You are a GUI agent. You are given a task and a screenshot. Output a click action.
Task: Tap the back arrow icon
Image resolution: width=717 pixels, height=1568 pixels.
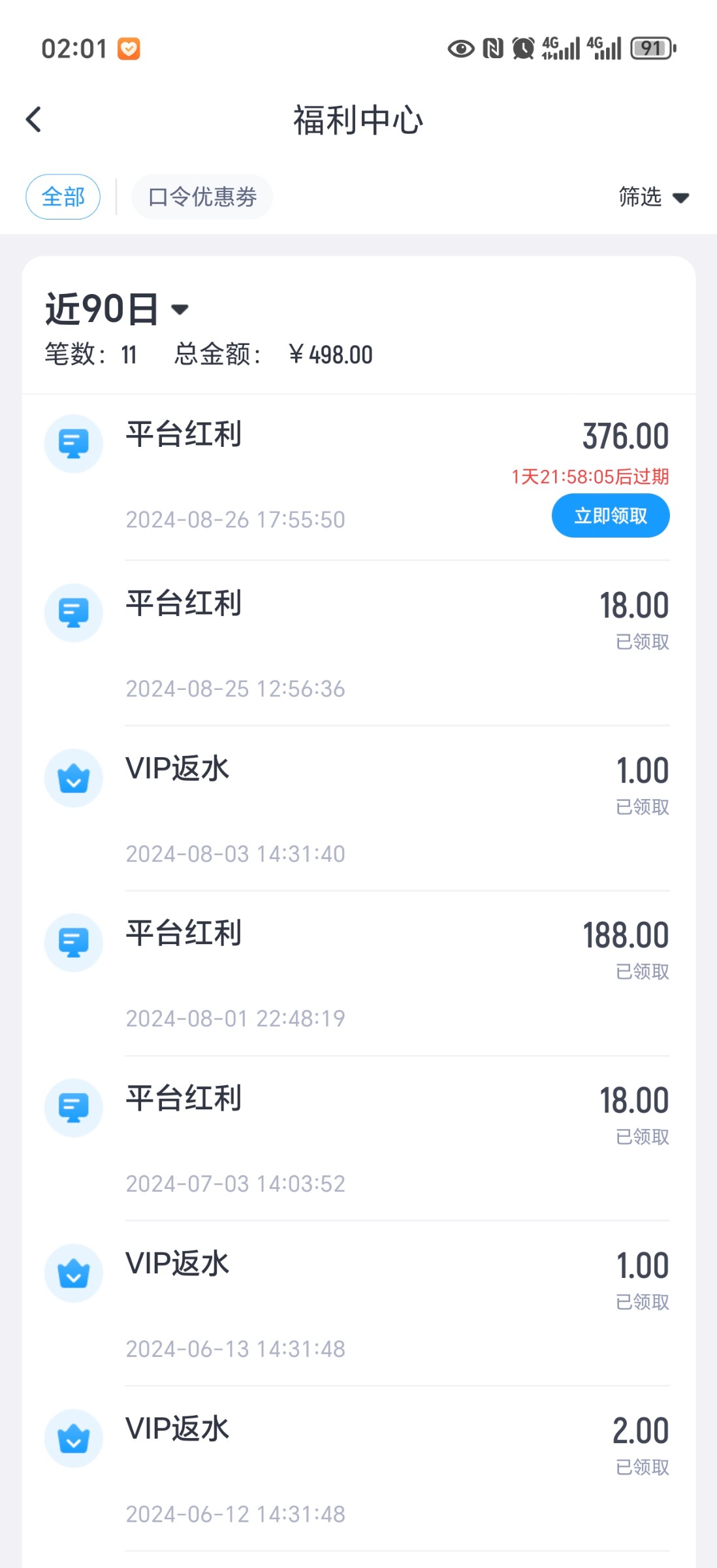coord(34,120)
